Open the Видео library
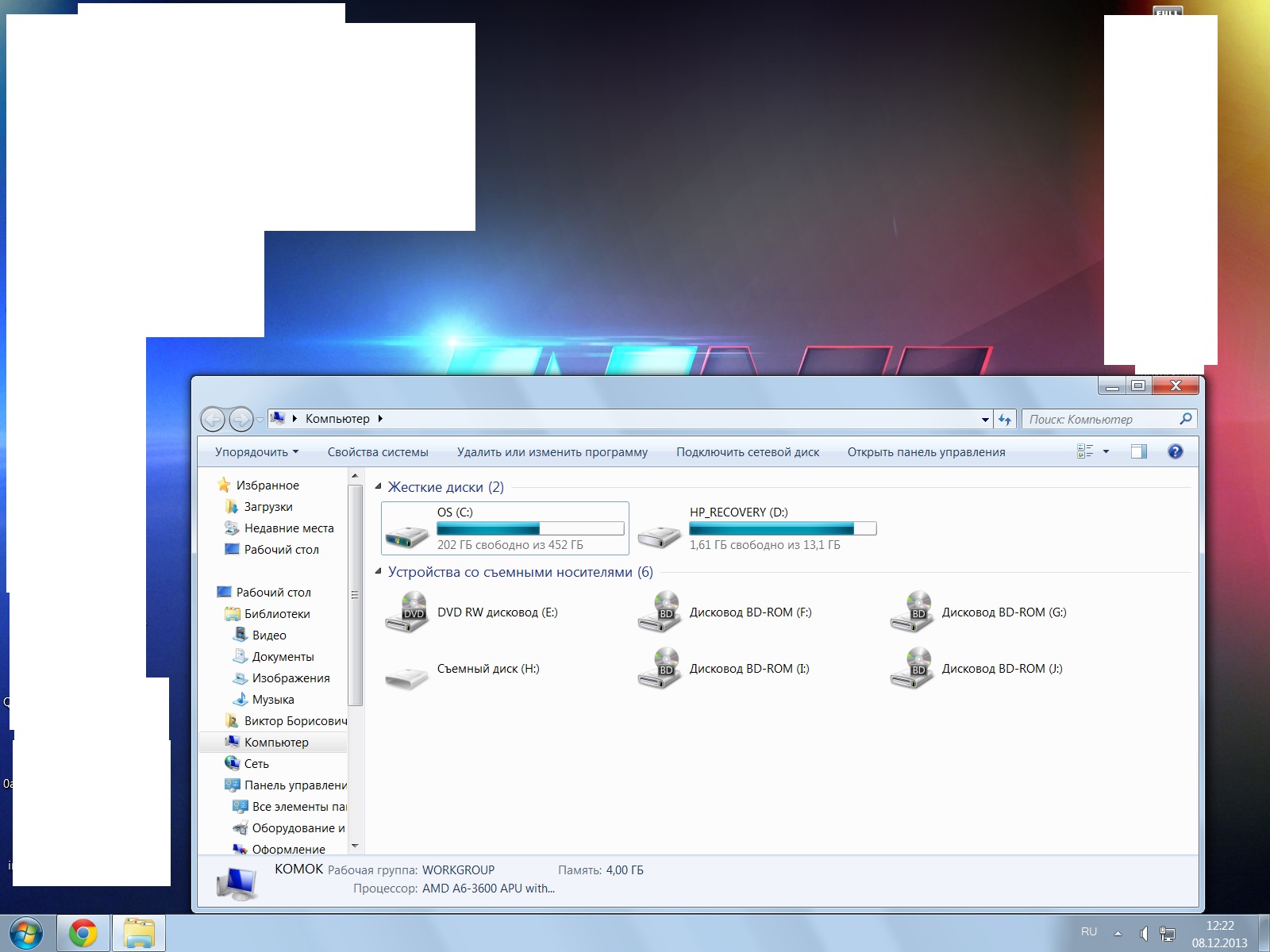Image resolution: width=1270 pixels, height=952 pixels. click(269, 635)
